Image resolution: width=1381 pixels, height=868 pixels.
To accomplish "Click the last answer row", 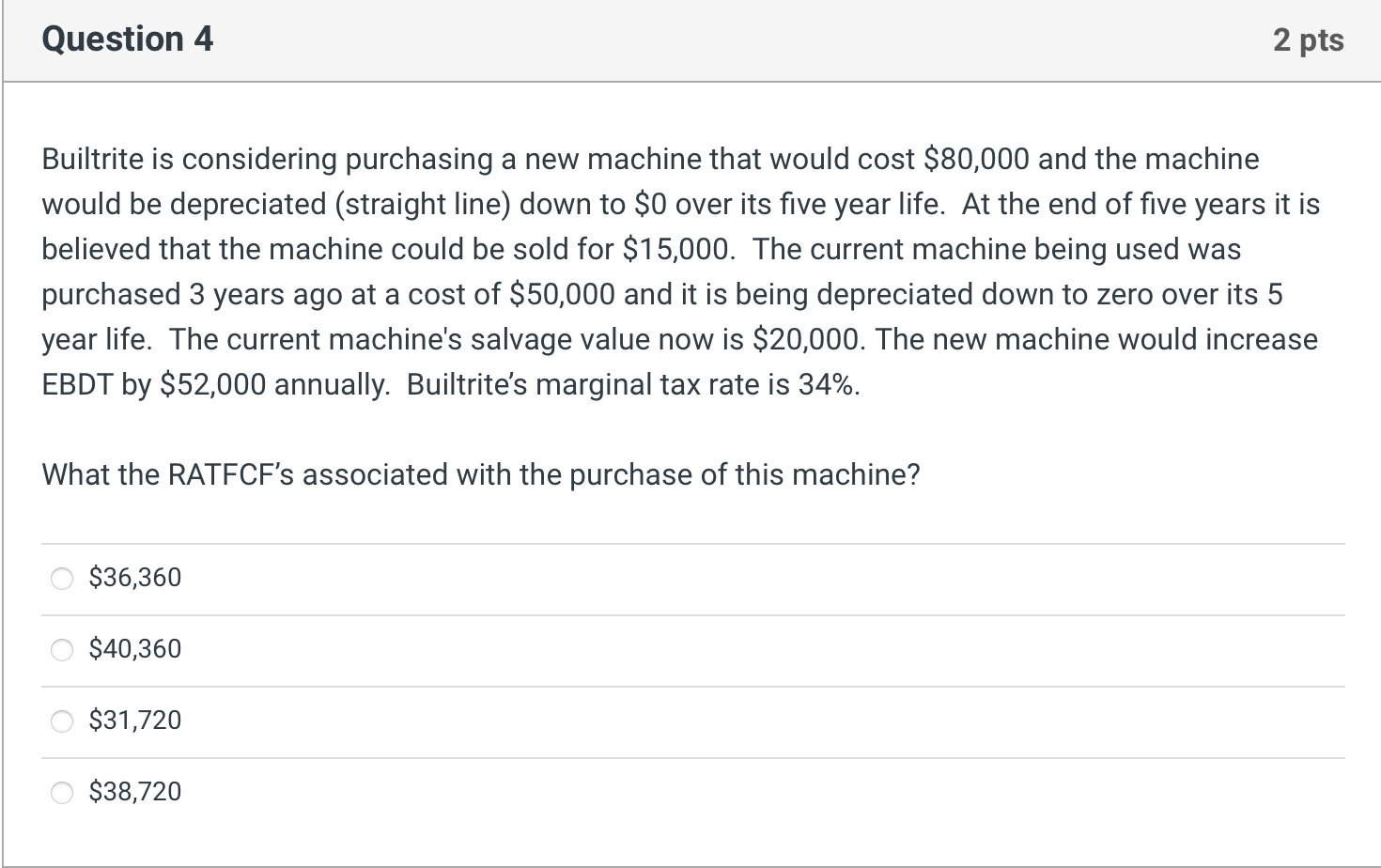I will pyautogui.click(x=658, y=792).
